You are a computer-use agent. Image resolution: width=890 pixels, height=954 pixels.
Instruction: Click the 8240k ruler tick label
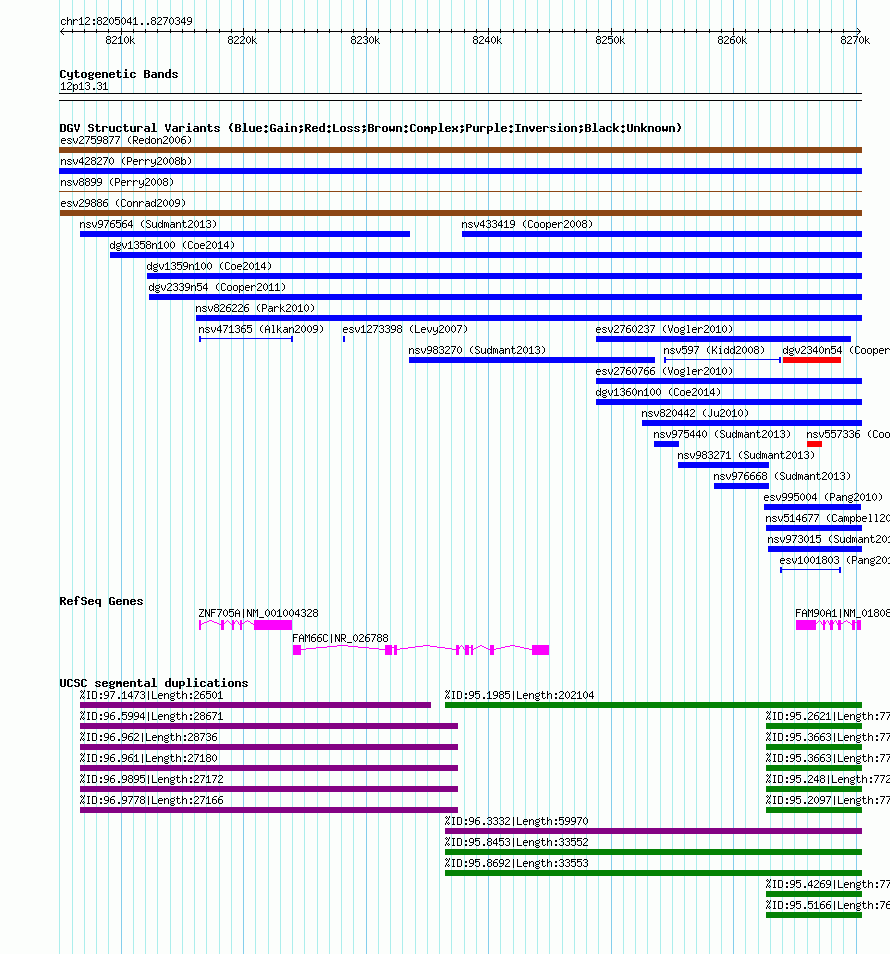pyautogui.click(x=487, y=40)
